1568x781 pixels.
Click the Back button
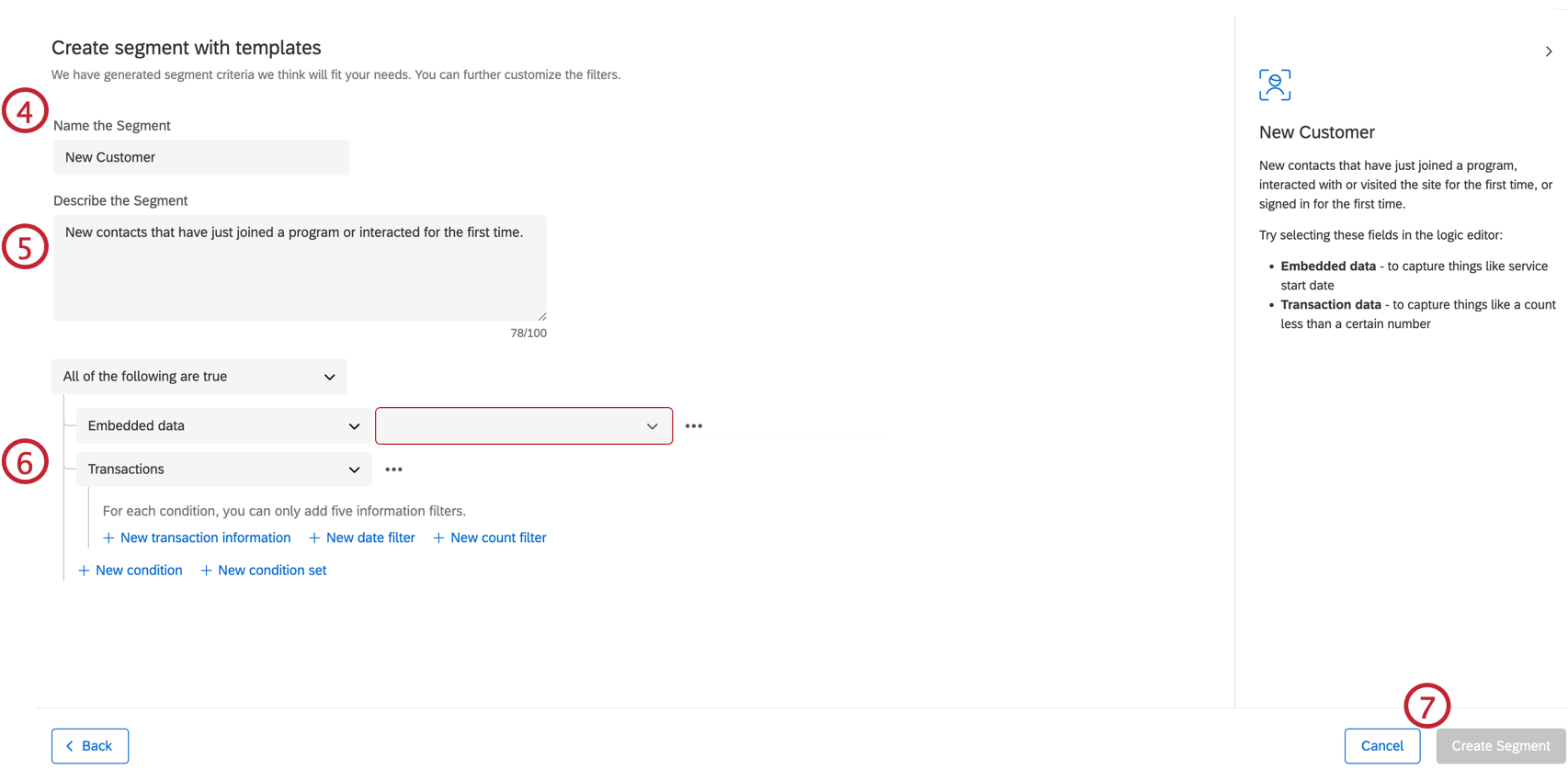tap(90, 746)
